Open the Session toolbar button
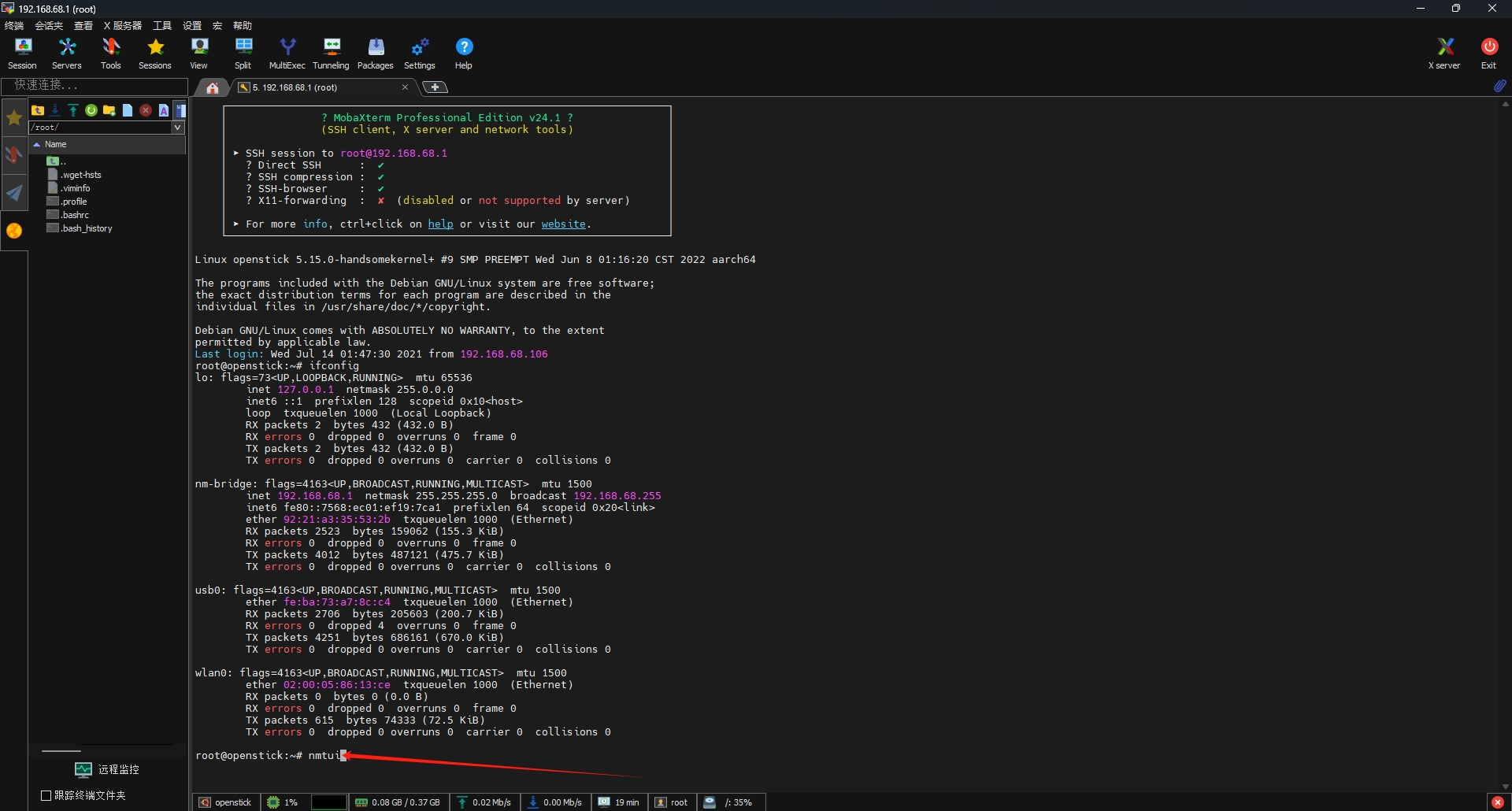Screen dimensions: 1512x811 (x=22, y=54)
